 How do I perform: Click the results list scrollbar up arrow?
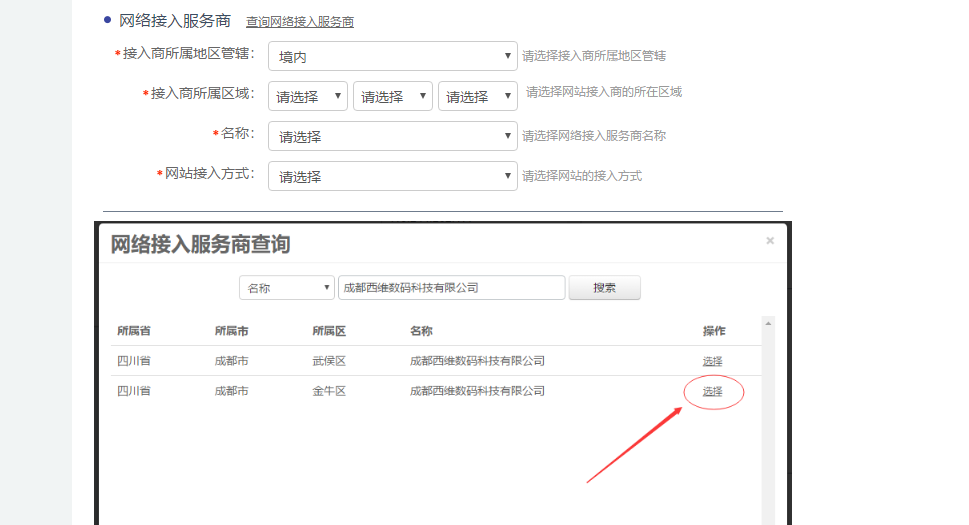tap(767, 323)
